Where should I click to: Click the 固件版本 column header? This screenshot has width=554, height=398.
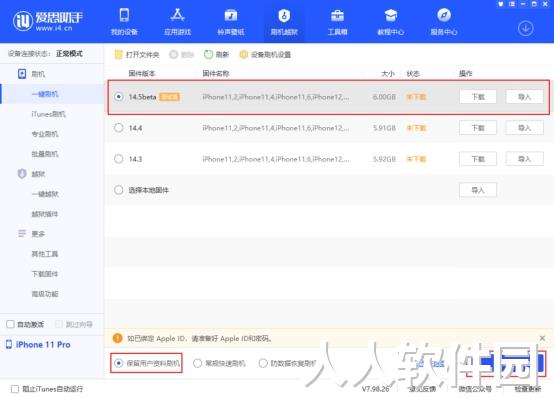coord(142,74)
